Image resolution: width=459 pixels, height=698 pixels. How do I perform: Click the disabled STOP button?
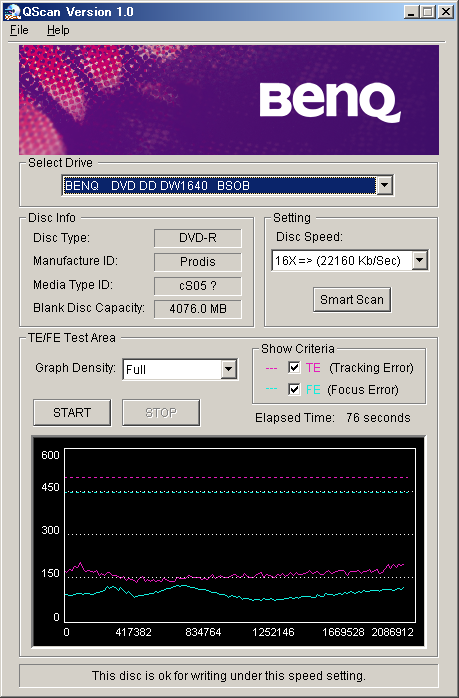pyautogui.click(x=161, y=413)
